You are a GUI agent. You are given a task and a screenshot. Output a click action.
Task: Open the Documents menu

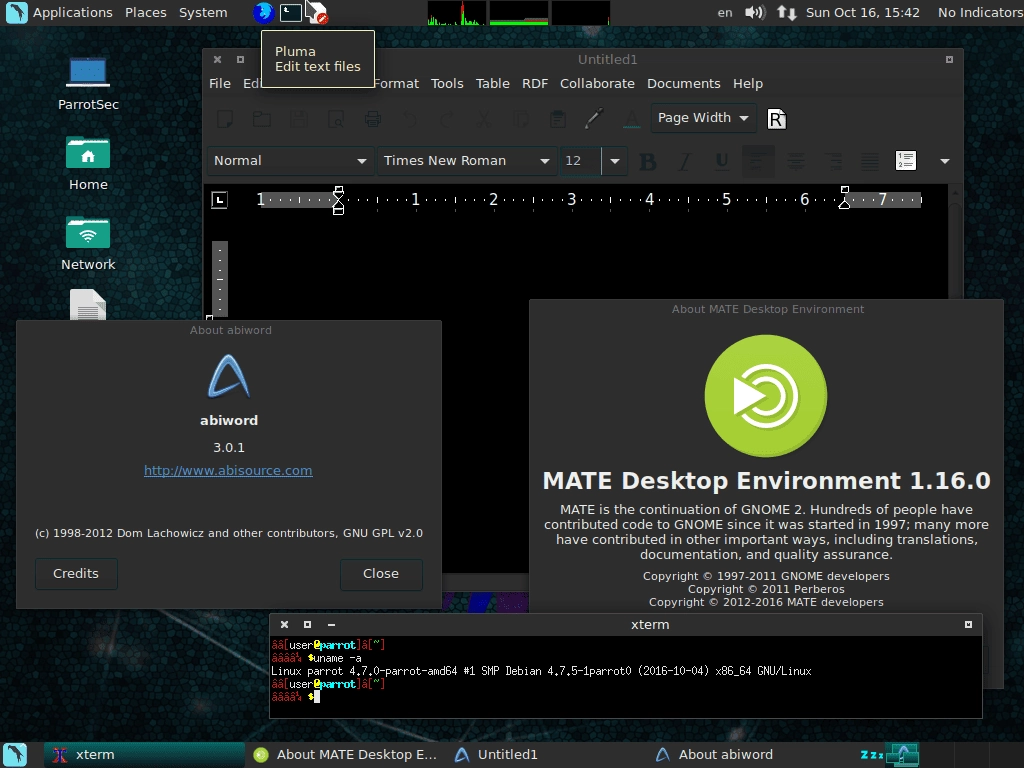click(684, 84)
